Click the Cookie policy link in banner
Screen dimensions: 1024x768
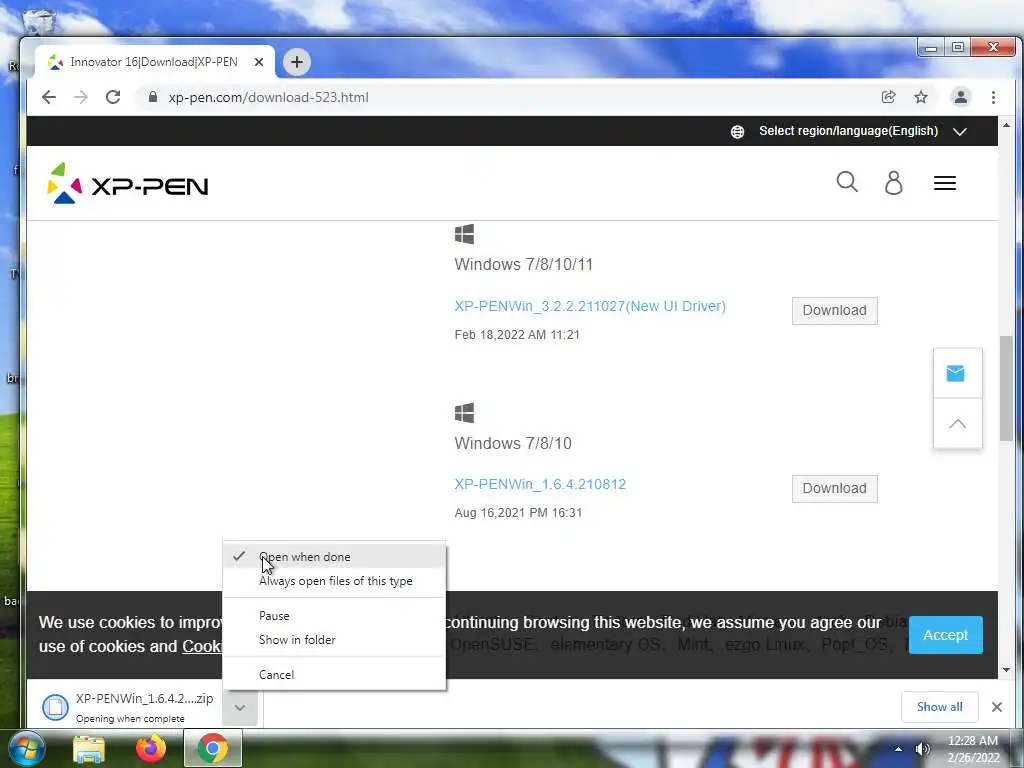[202, 646]
